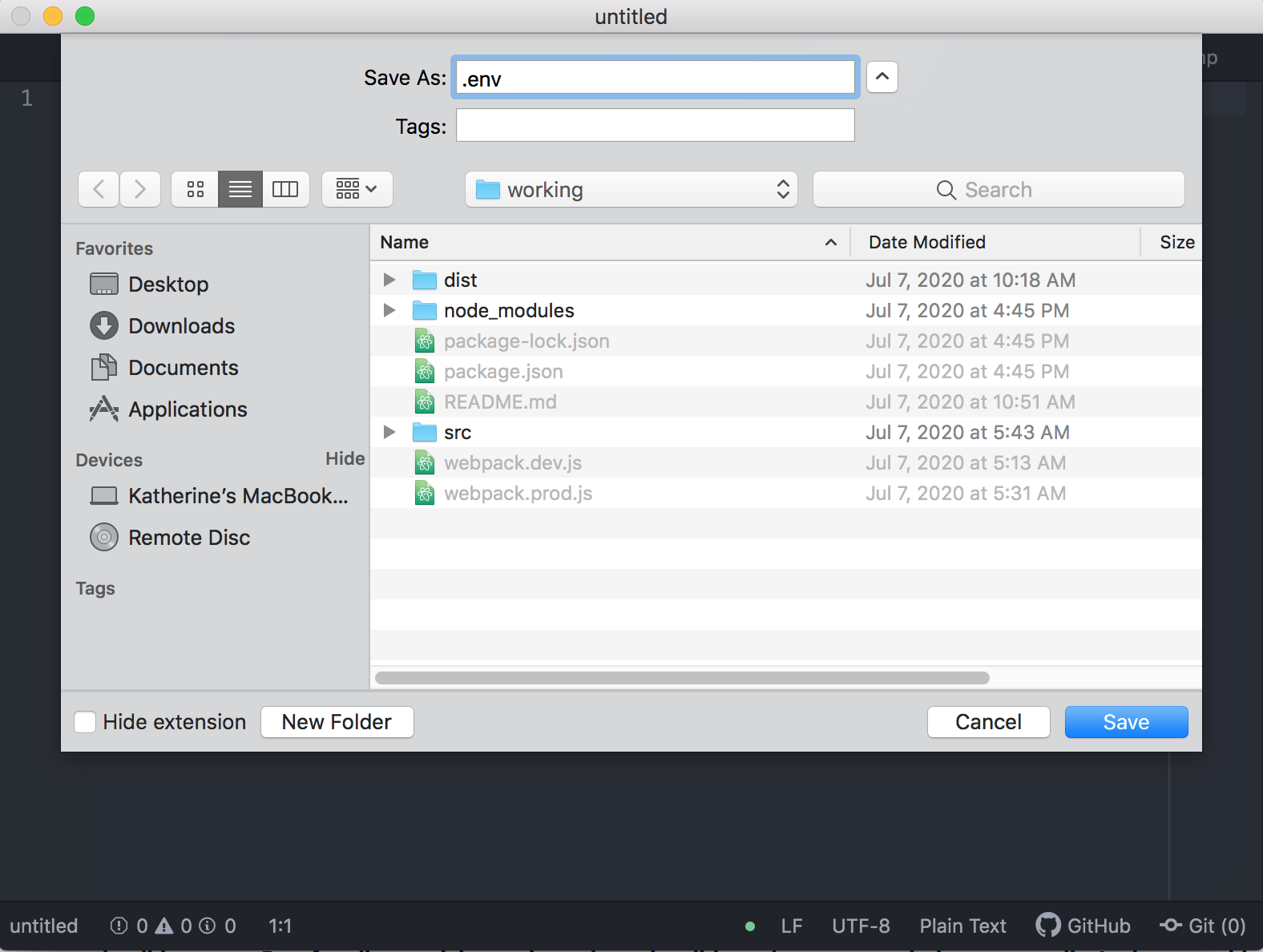
Task: Click the LF line ending selector
Action: point(792,926)
